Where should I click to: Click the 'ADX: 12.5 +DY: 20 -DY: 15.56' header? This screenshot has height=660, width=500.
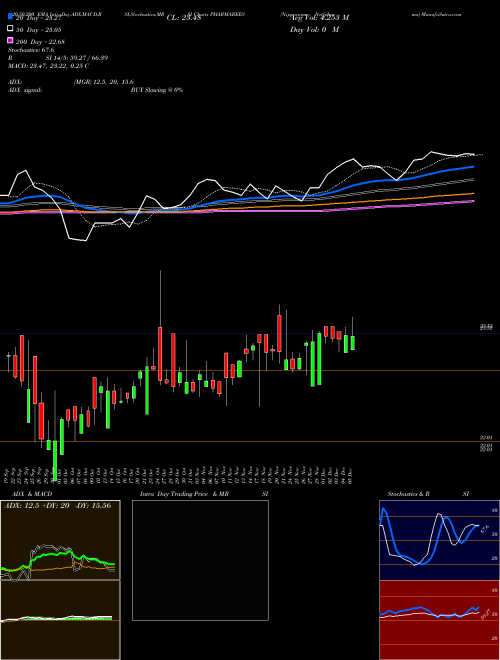coord(57,506)
